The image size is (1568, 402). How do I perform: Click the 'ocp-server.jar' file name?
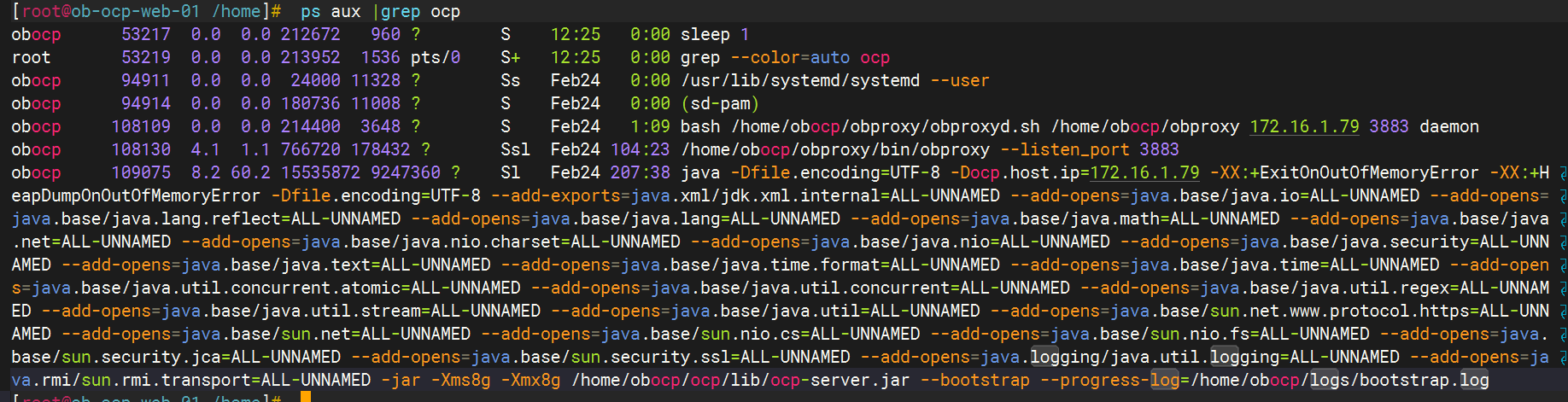pyautogui.click(x=840, y=380)
